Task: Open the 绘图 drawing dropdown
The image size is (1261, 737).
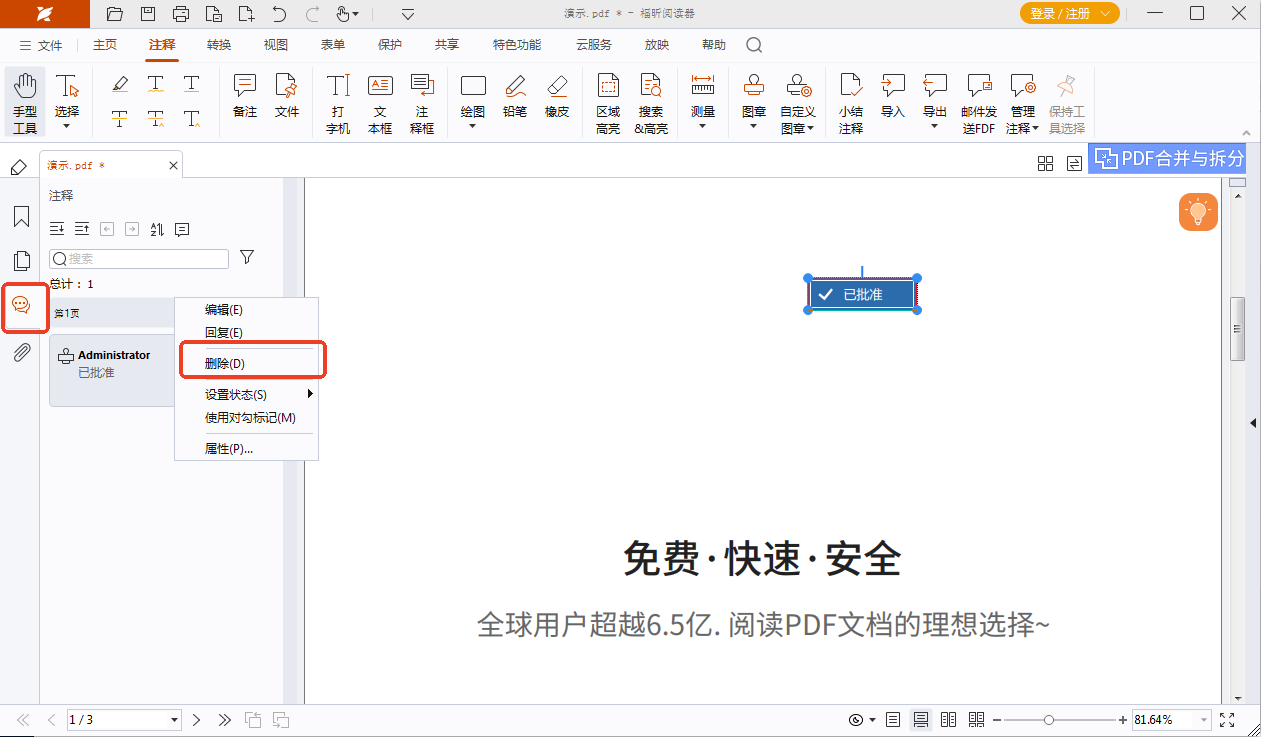Action: click(x=473, y=103)
